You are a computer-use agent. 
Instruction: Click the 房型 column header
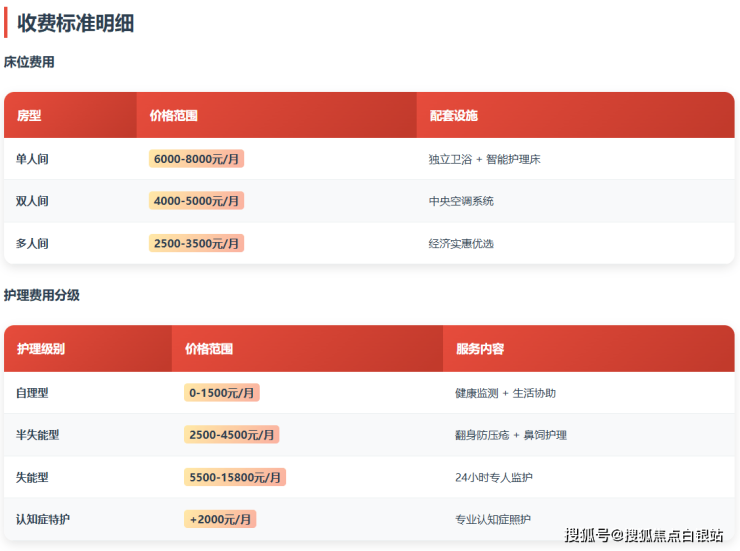[x=29, y=116]
